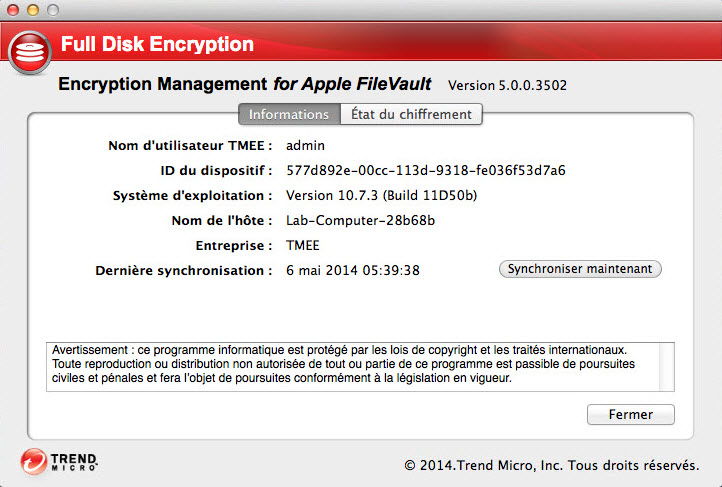Screen dimensions: 722x487
Task: Click the host name Lab-Computer-28b68b
Action: click(x=360, y=220)
